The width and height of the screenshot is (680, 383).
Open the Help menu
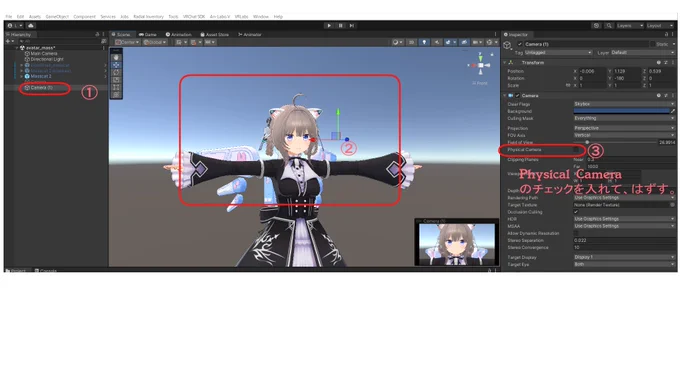[x=278, y=16]
